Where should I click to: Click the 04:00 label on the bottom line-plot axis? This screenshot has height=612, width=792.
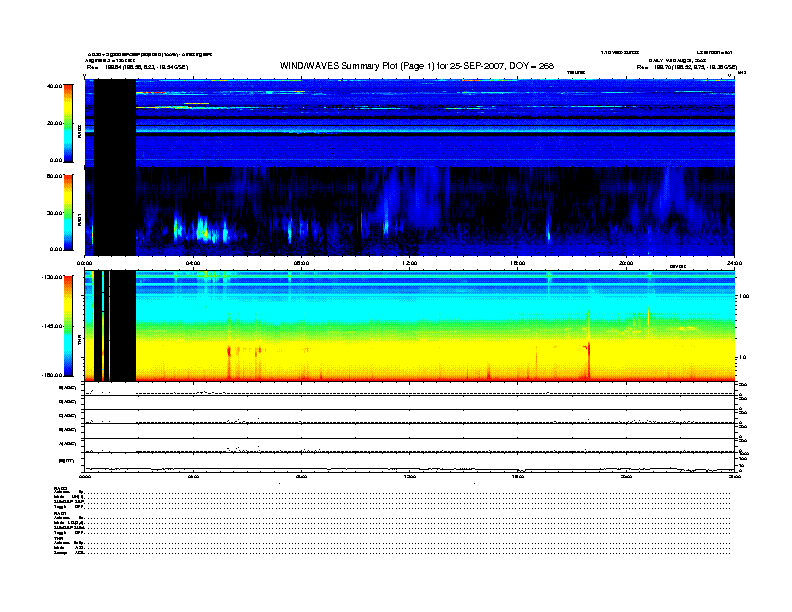tap(193, 476)
